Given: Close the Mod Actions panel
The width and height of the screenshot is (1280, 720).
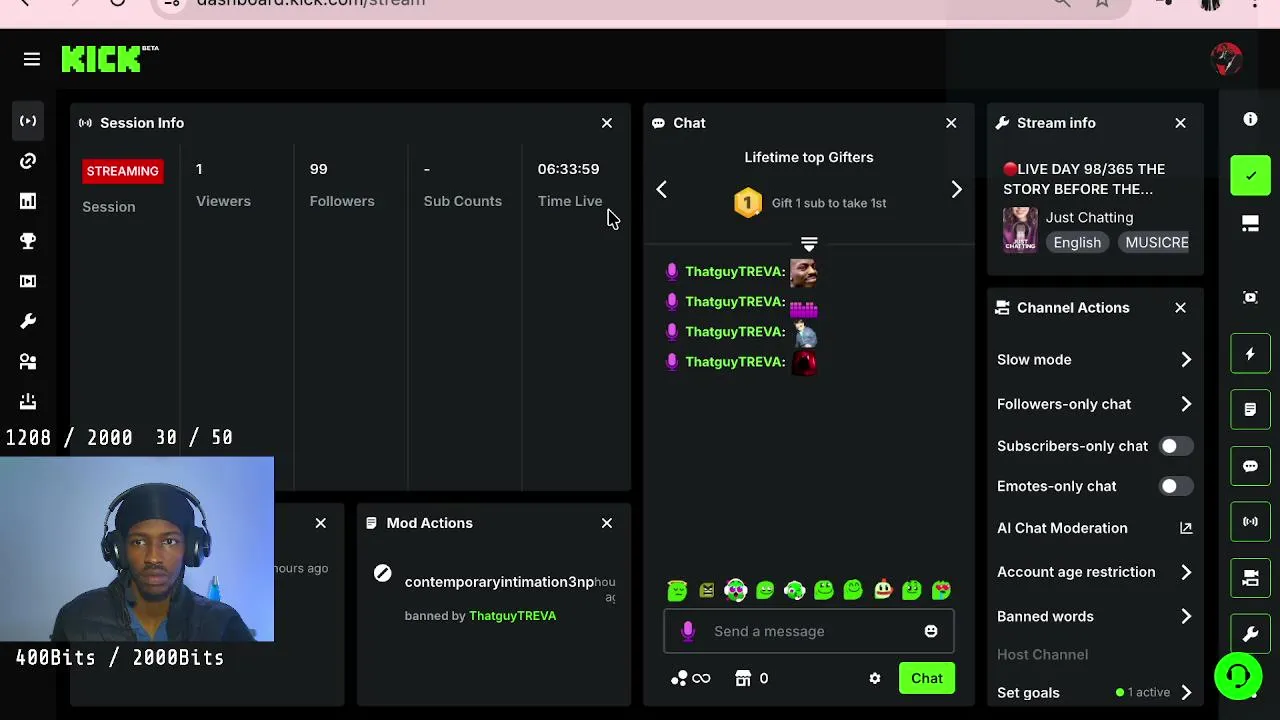Looking at the screenshot, I should 607,523.
